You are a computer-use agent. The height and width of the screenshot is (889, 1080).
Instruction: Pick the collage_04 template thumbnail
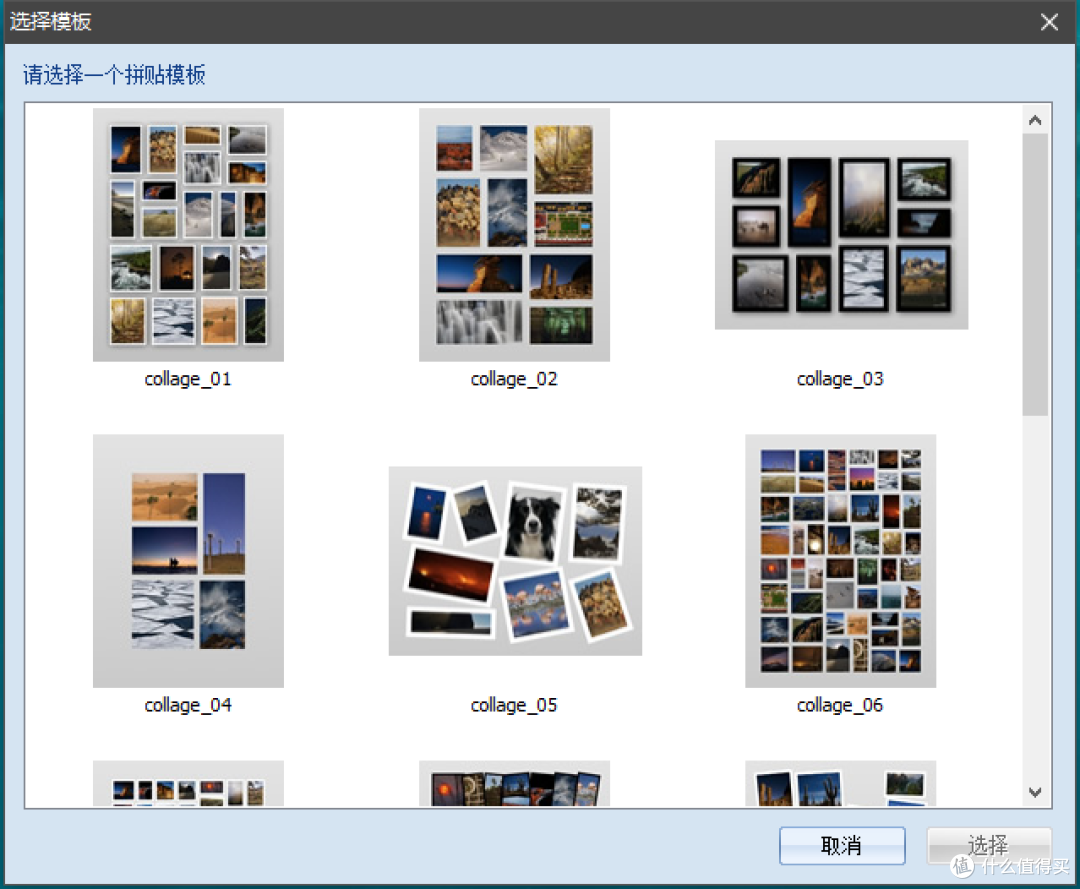(x=188, y=561)
